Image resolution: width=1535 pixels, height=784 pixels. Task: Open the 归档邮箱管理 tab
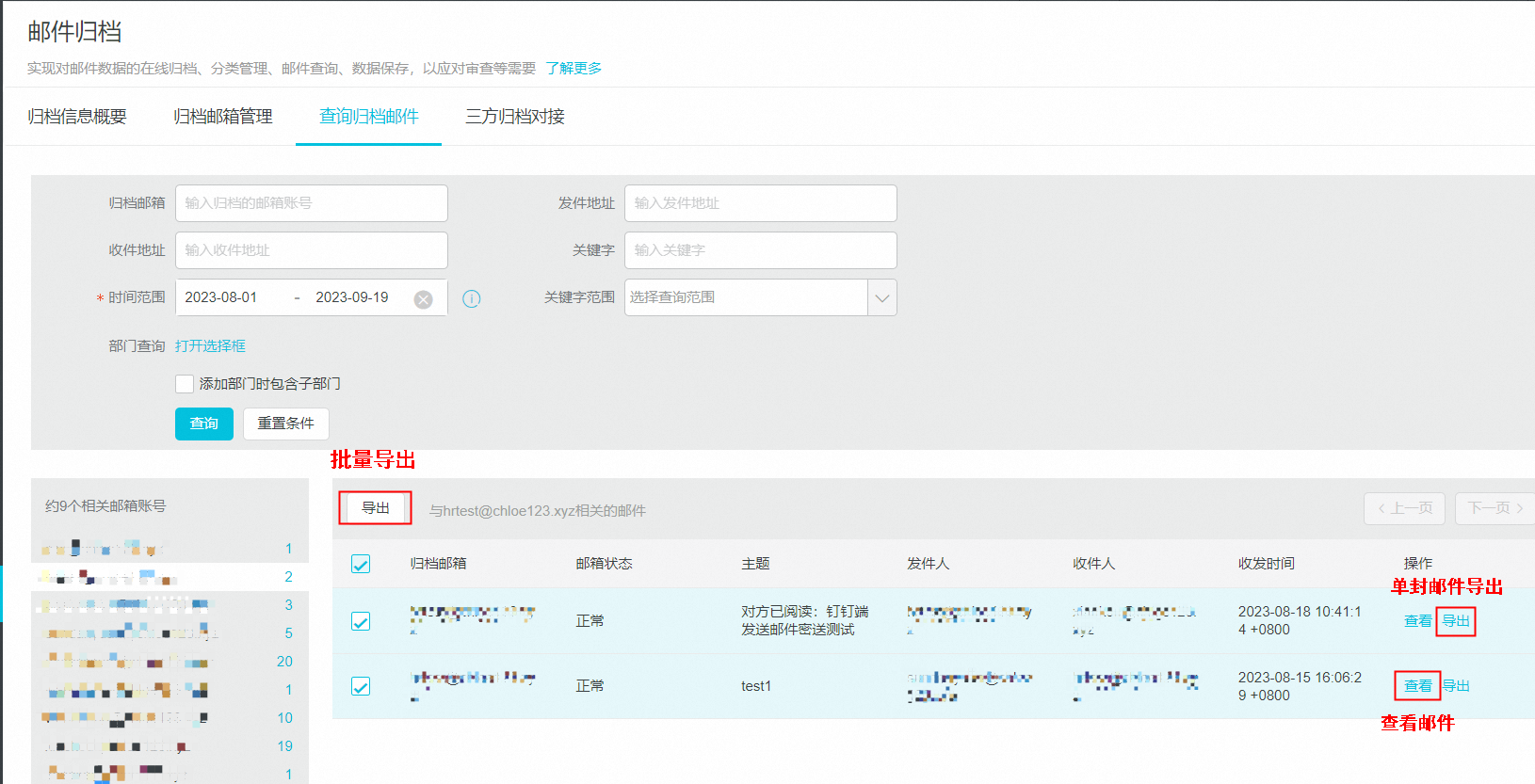223,117
